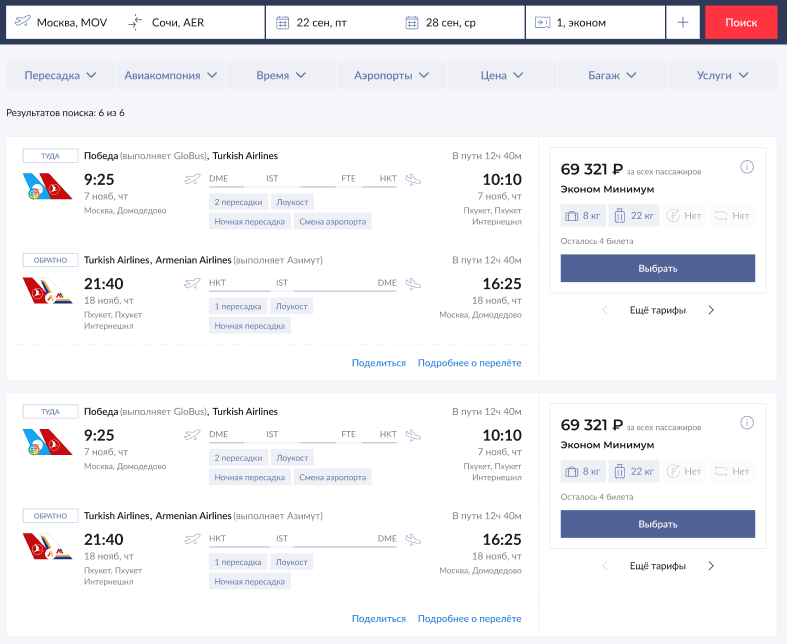Click info icon in second fare card
The image size is (787, 644).
(x=746, y=423)
